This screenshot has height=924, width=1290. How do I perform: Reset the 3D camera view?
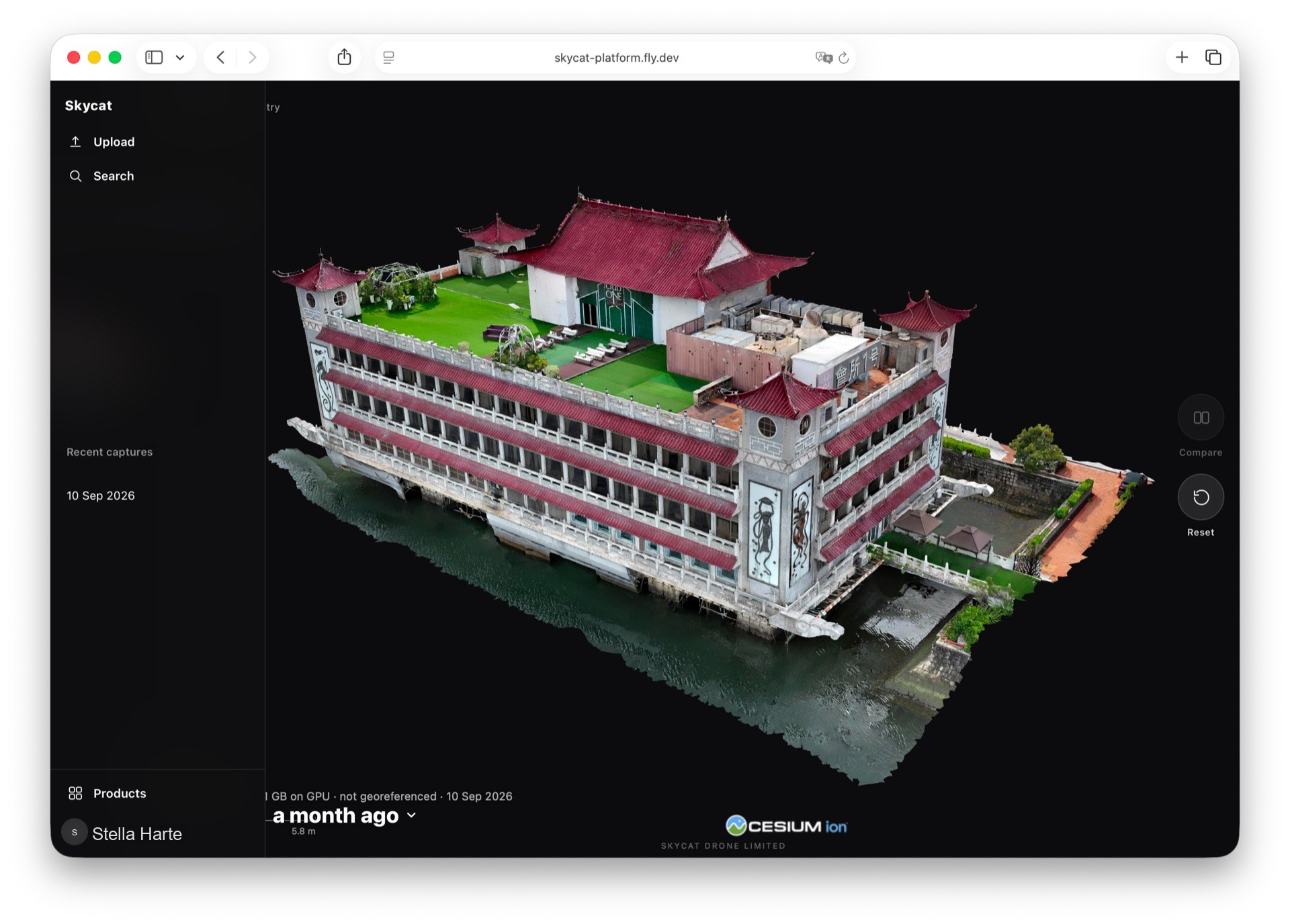(x=1201, y=497)
